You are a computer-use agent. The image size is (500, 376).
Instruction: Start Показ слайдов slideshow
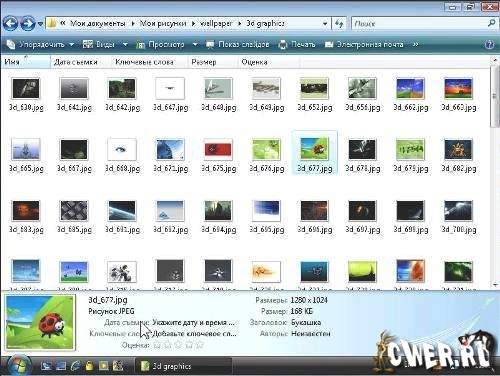point(237,44)
